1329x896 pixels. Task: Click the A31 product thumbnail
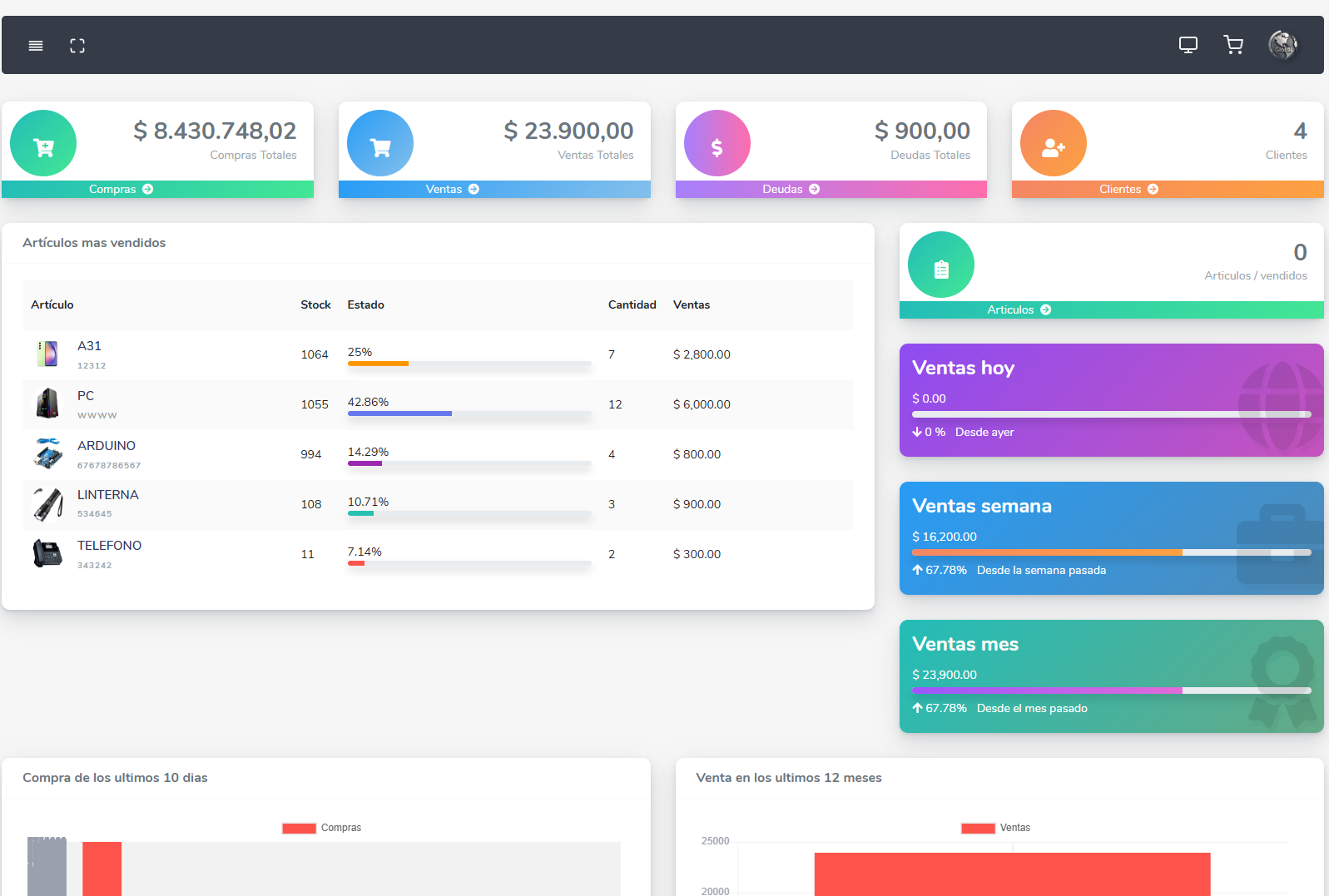(x=47, y=354)
